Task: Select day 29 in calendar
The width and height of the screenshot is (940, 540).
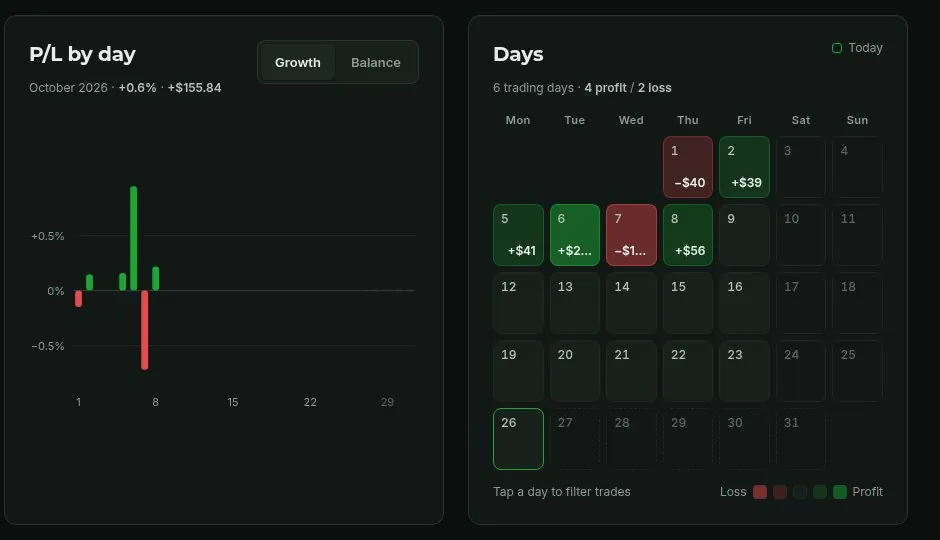Action: 688,439
